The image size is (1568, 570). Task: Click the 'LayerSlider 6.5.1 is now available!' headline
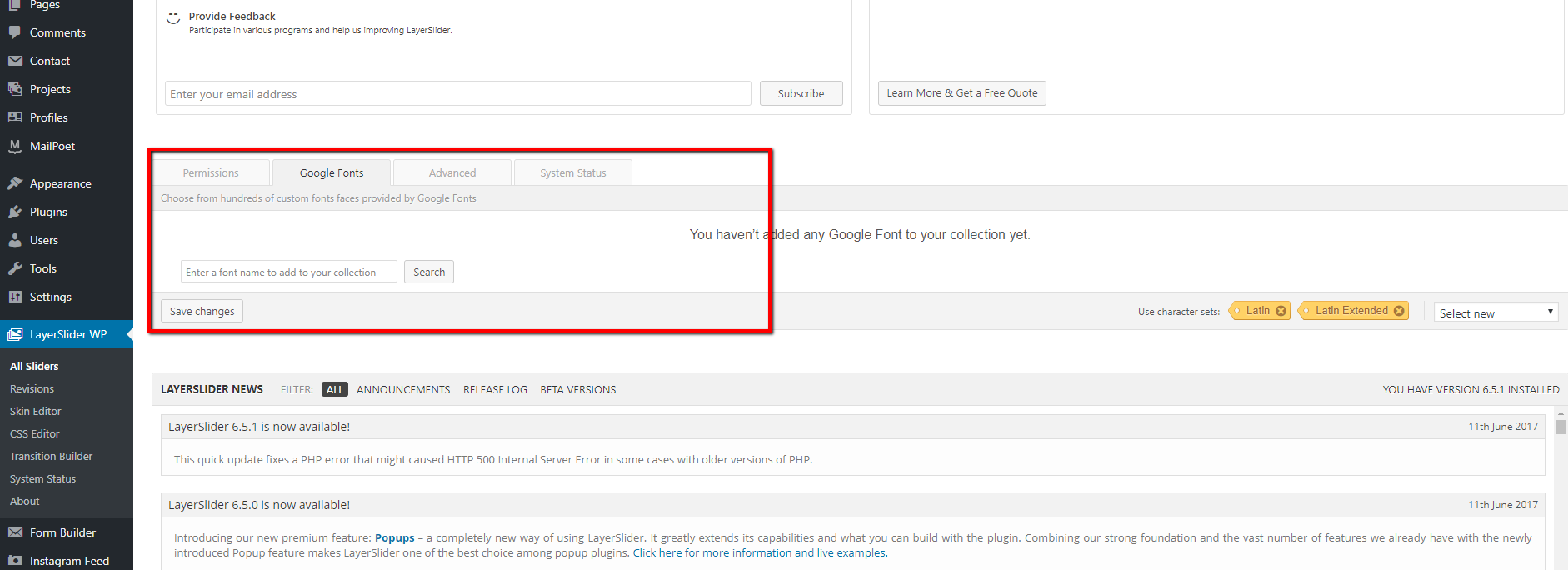pos(259,427)
